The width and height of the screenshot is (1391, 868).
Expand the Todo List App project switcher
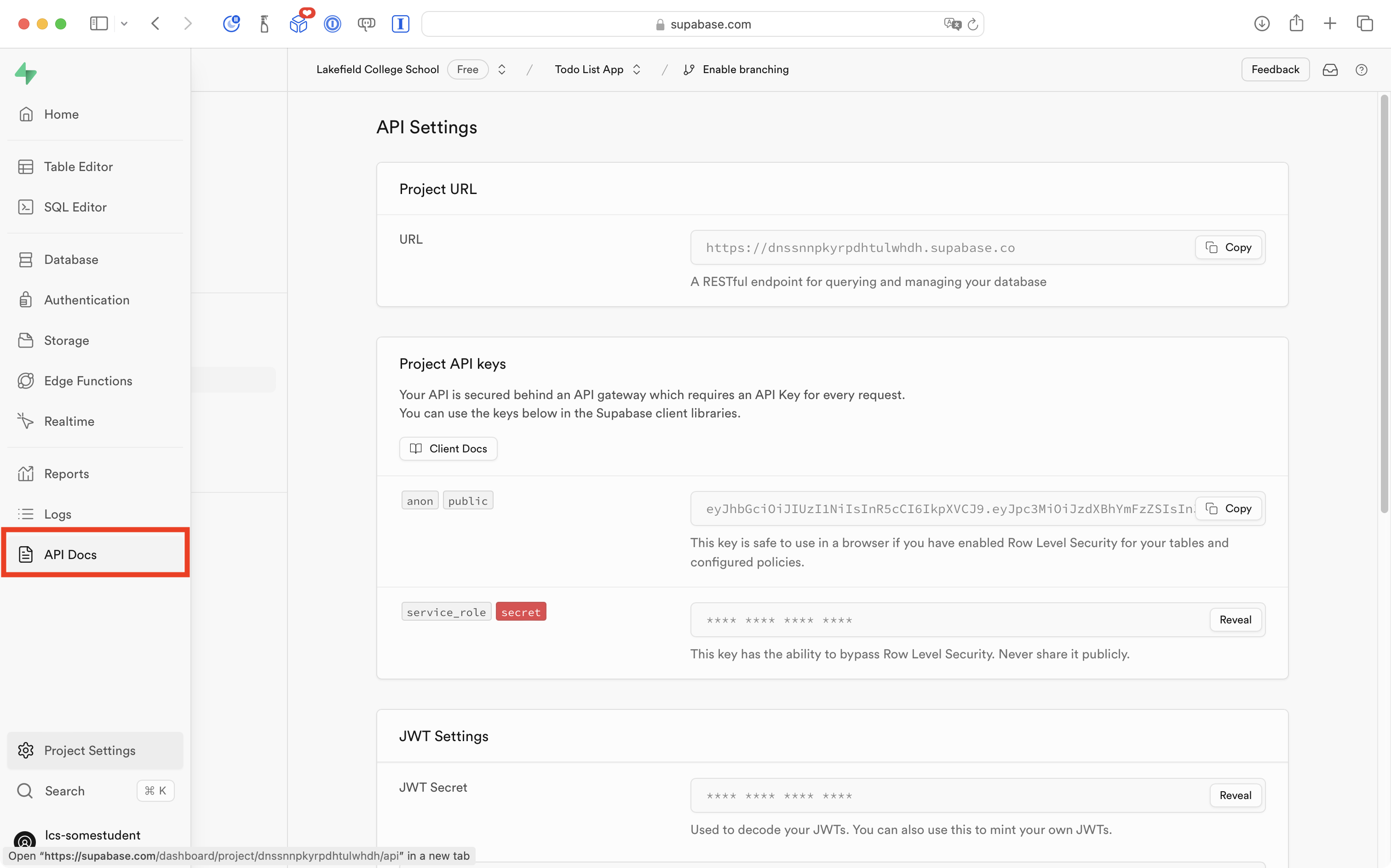[x=636, y=69]
